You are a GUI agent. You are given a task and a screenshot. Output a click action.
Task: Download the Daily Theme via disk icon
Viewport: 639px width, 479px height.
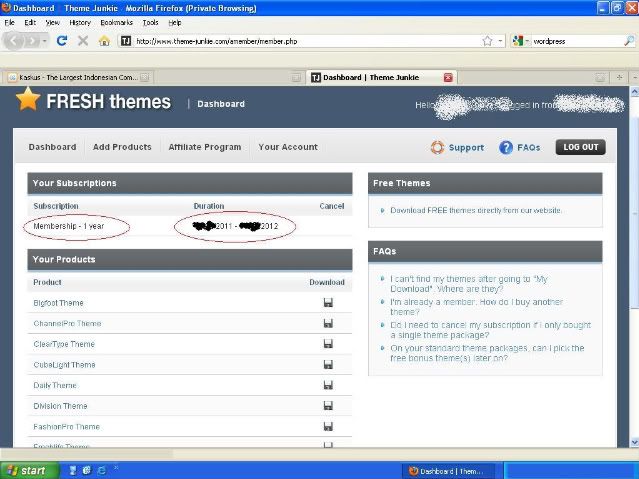click(x=328, y=385)
